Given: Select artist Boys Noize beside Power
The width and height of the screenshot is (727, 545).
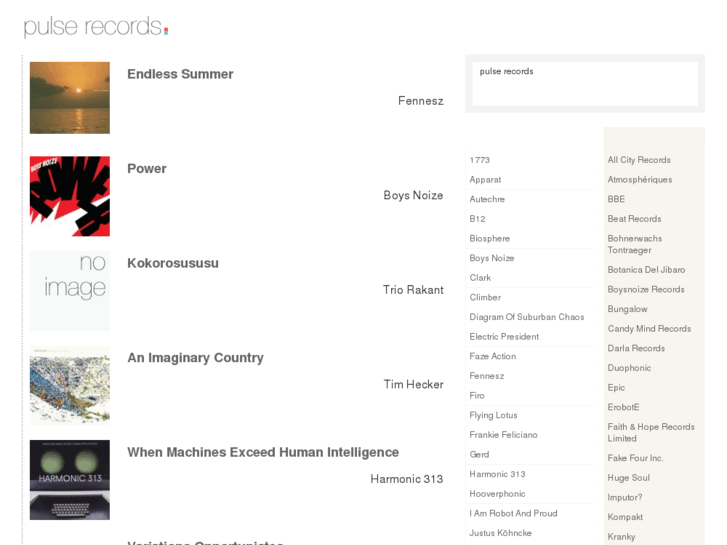Looking at the screenshot, I should tap(413, 196).
